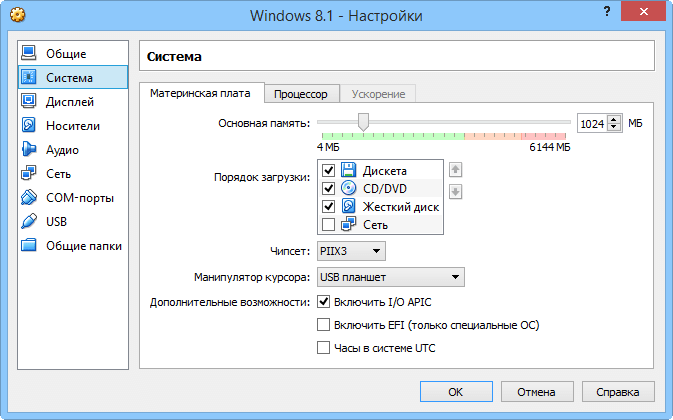Click the question mark help icon

pyautogui.click(x=607, y=12)
